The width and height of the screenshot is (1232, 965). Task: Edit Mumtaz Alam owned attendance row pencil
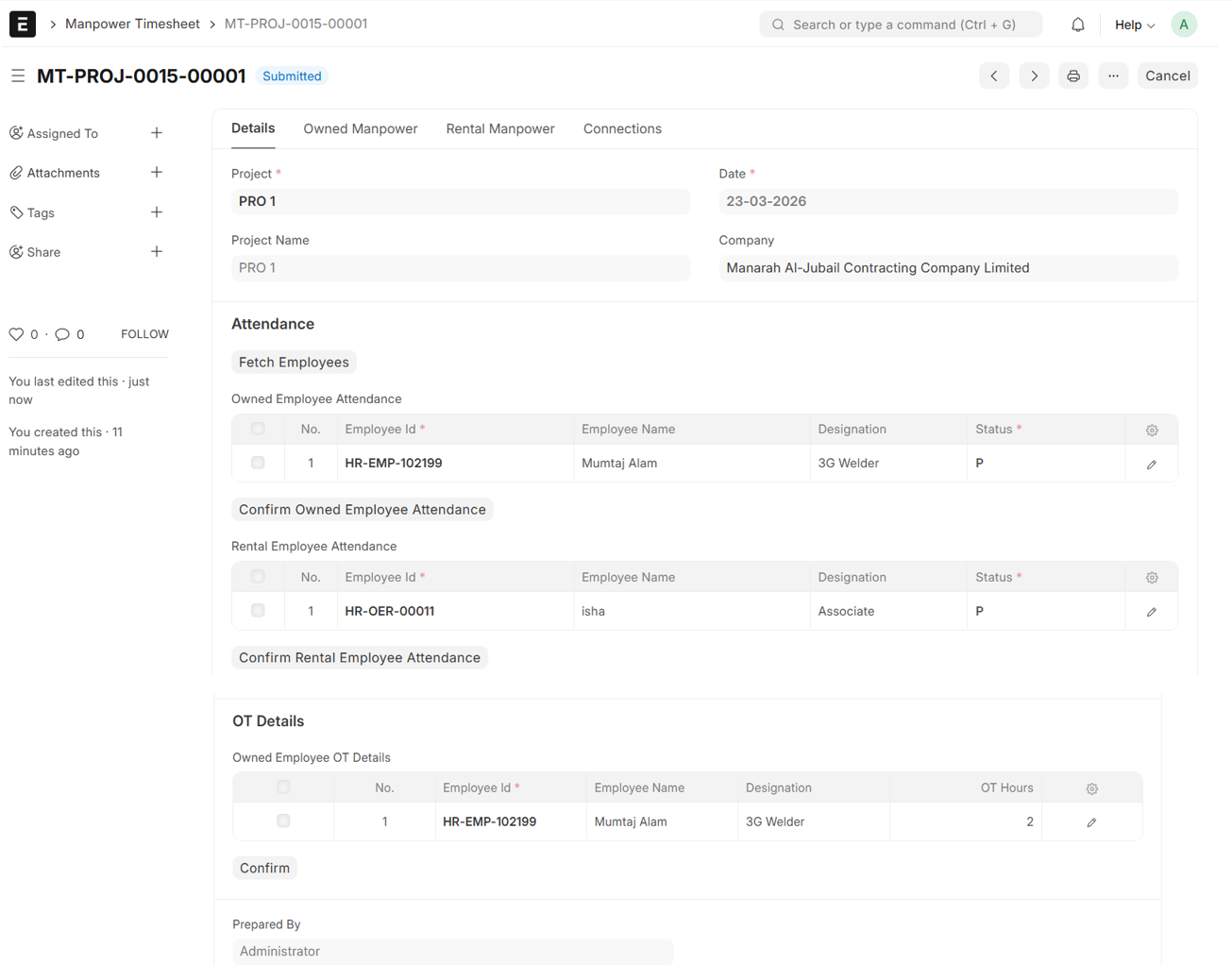[1151, 464]
